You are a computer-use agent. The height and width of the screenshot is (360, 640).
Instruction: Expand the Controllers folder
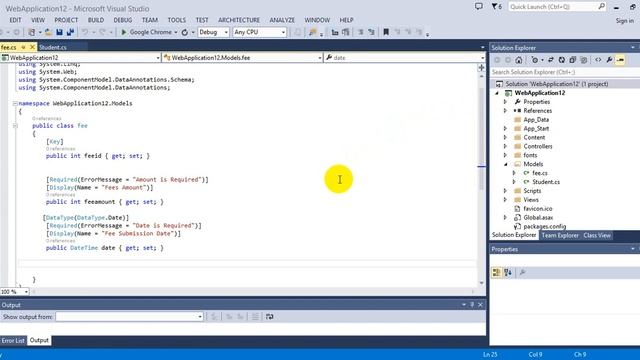[x=505, y=147]
